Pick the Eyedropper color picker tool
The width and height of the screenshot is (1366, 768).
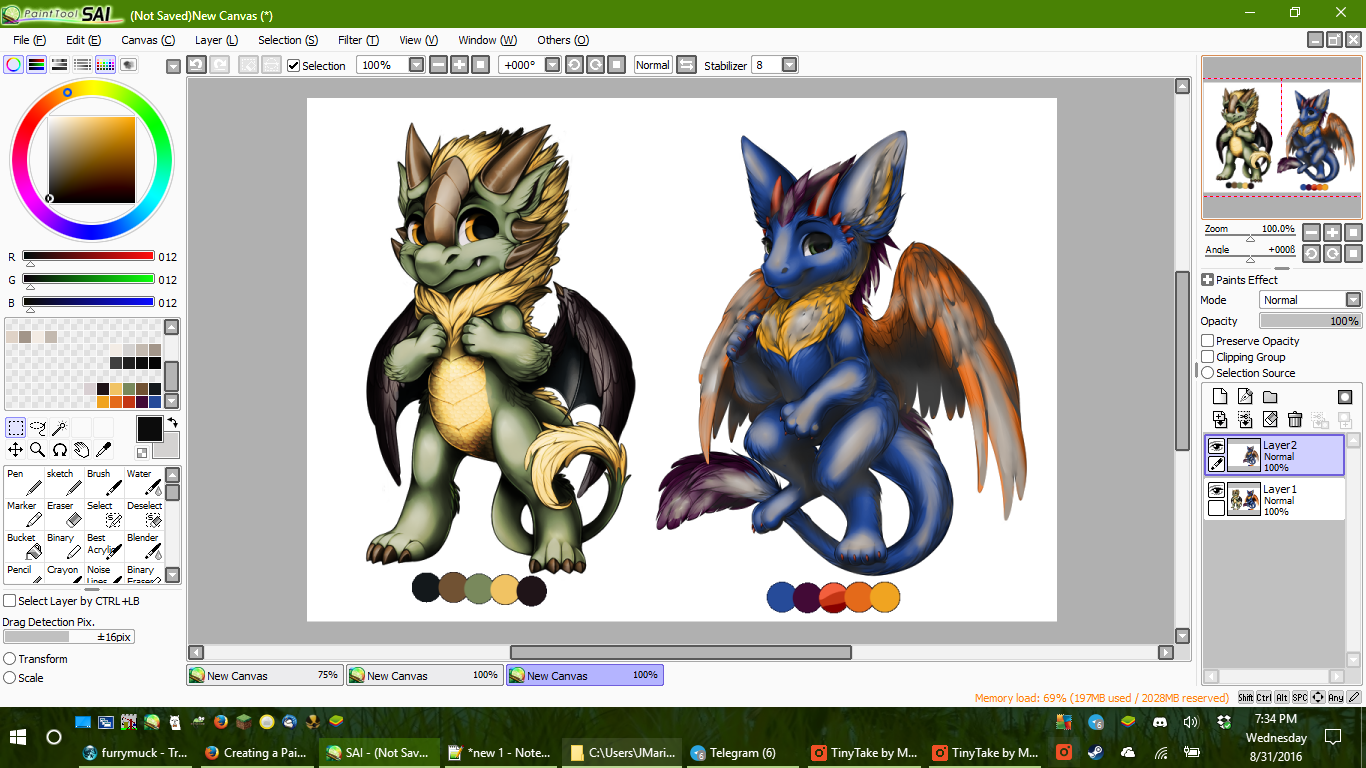(103, 450)
